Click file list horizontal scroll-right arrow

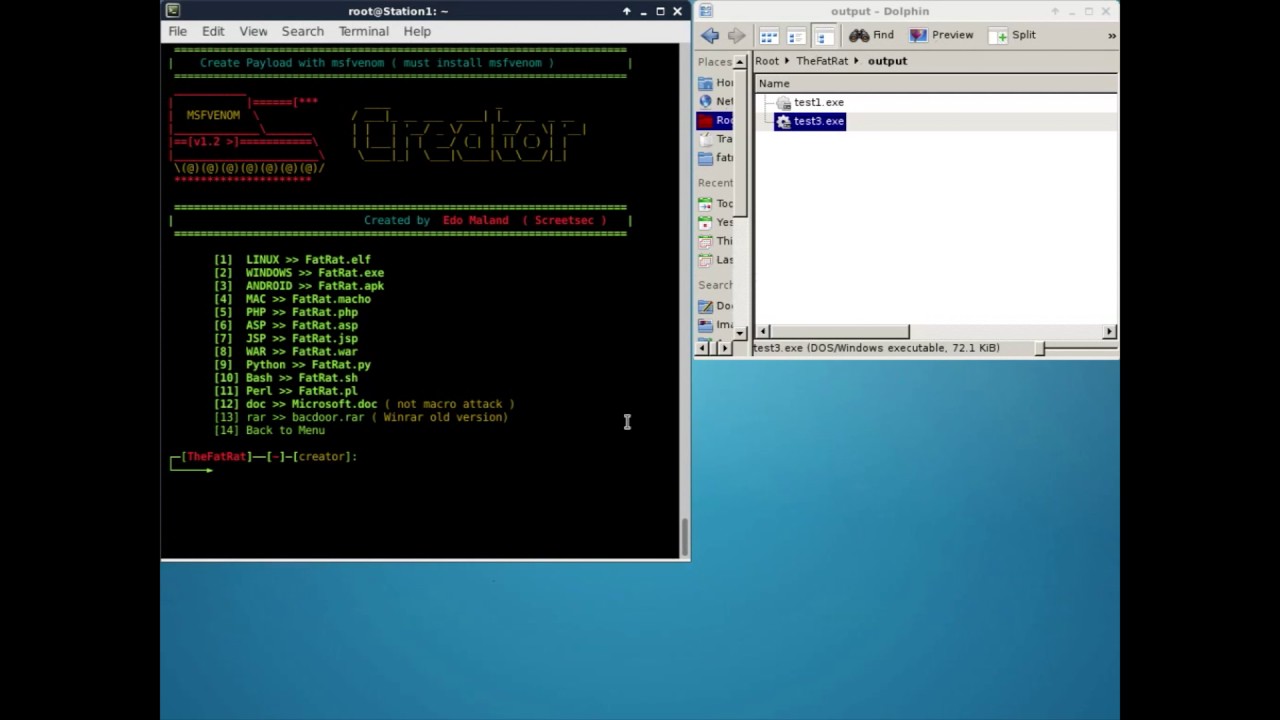(1109, 331)
